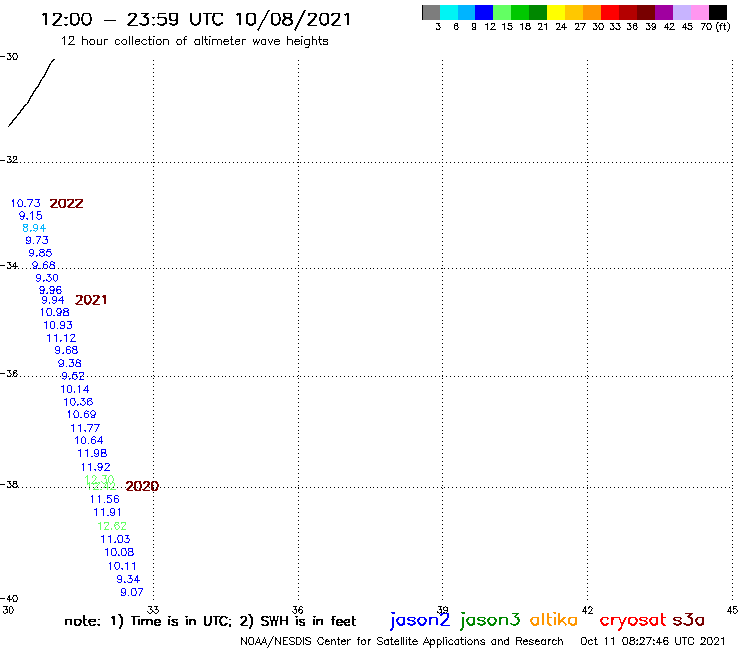
Task: Select wave height value 9.73
Action: point(37,240)
